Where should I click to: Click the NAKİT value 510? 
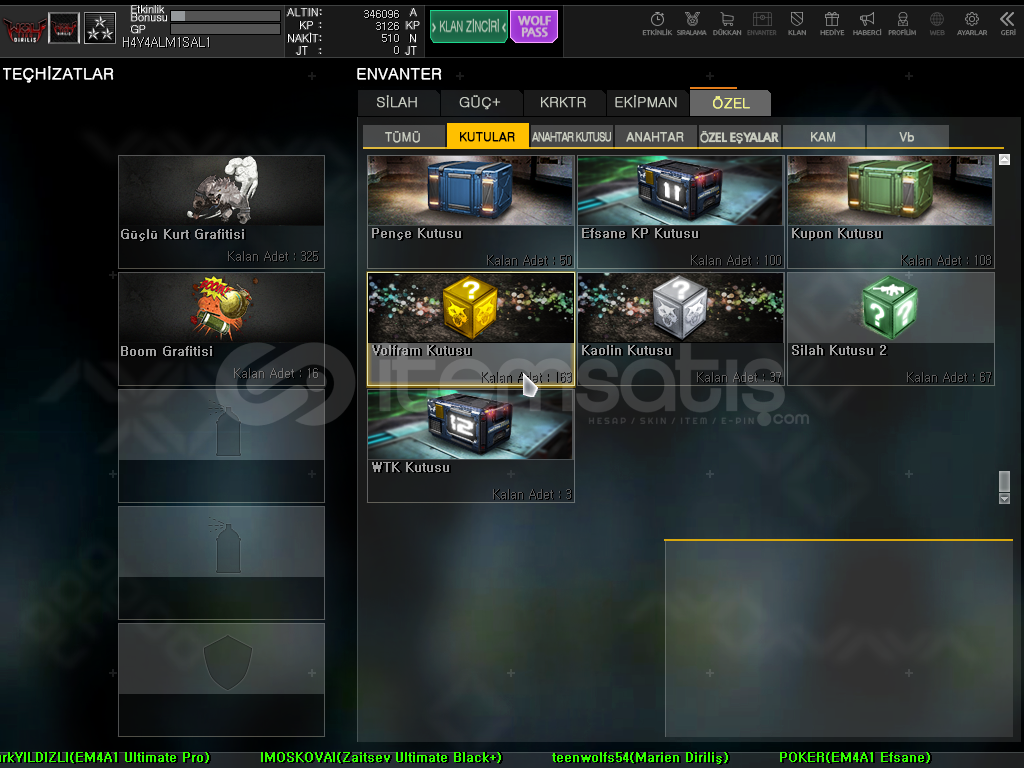pyautogui.click(x=390, y=39)
